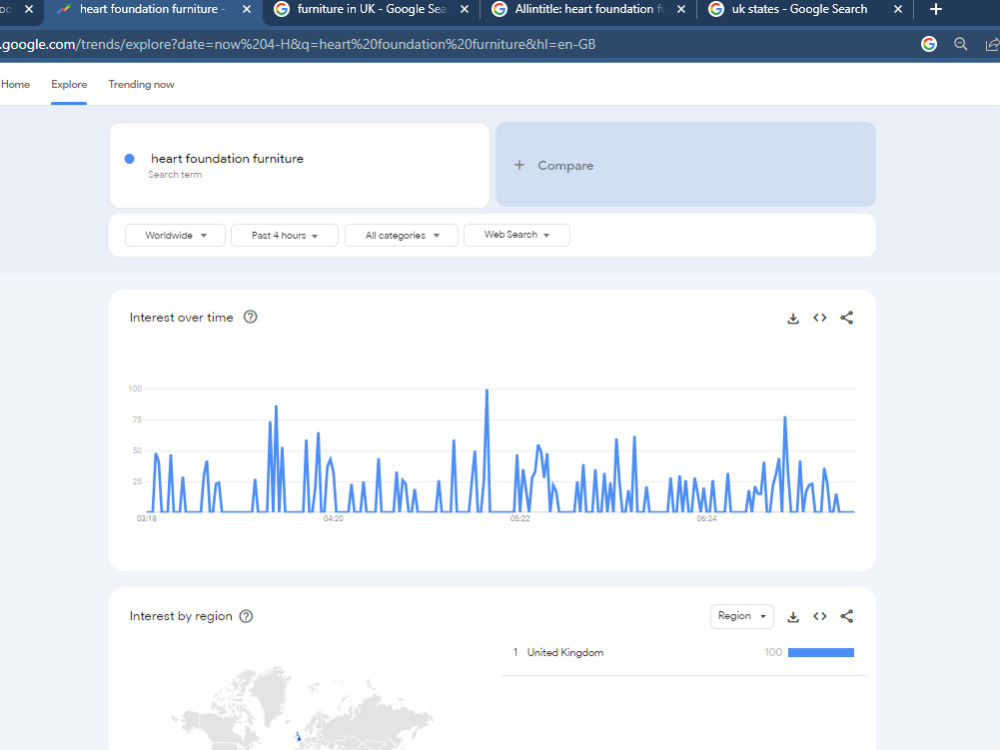Image resolution: width=1000 pixels, height=750 pixels.
Task: Close the Allintitle heart foundation tab
Action: (681, 9)
